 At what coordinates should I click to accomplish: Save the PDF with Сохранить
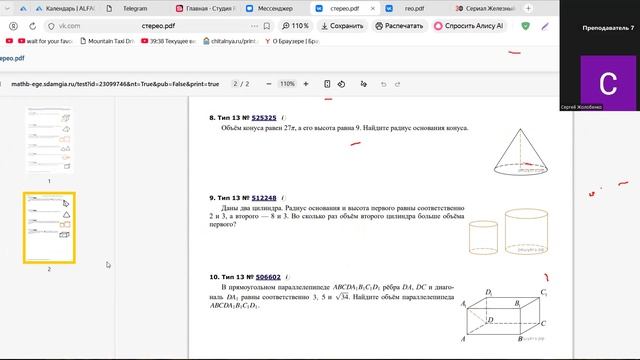342,26
